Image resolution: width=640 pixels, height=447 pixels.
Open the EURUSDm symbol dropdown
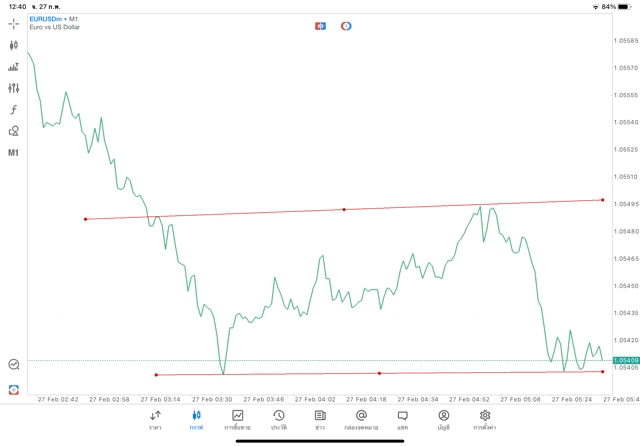point(43,18)
